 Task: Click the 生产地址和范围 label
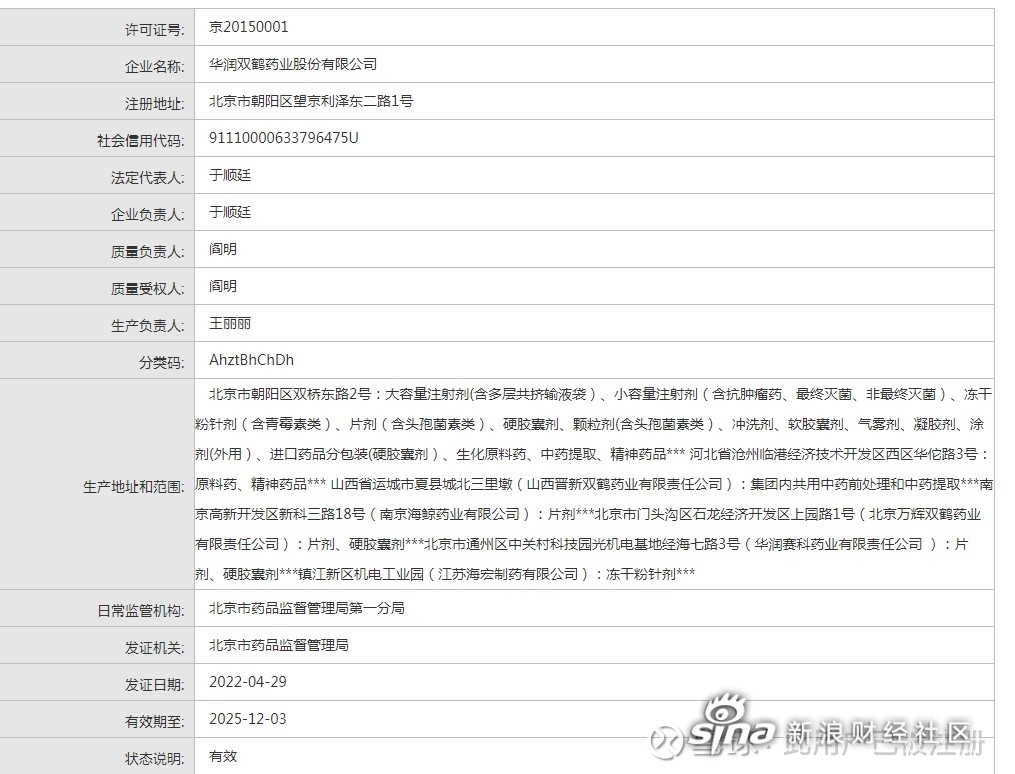pos(133,487)
